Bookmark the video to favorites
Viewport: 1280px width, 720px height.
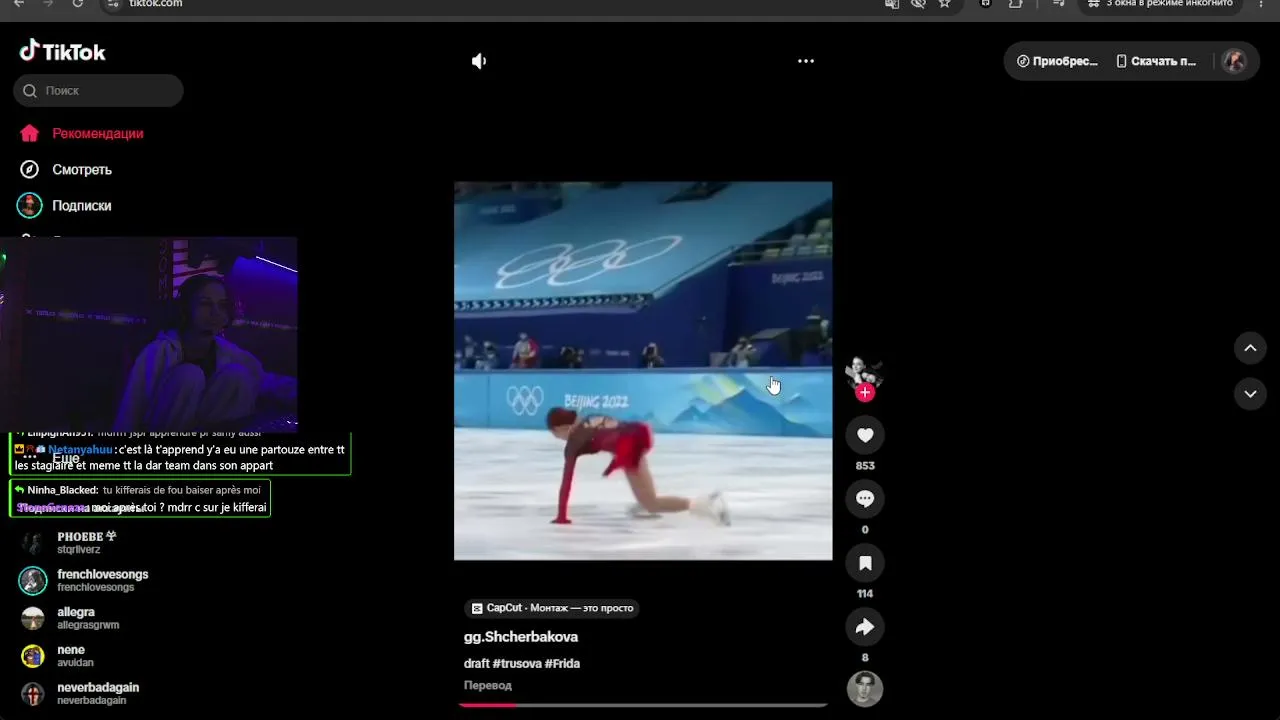(x=865, y=563)
